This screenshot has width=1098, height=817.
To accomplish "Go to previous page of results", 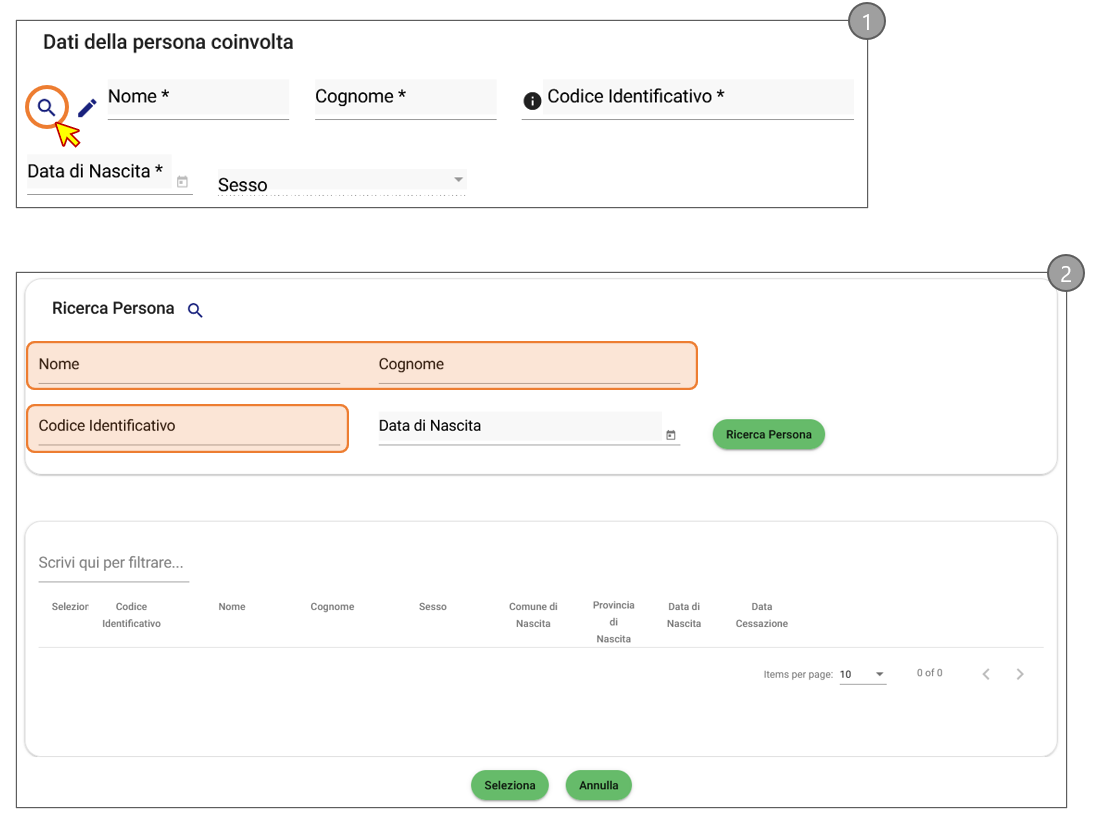I will coord(986,674).
